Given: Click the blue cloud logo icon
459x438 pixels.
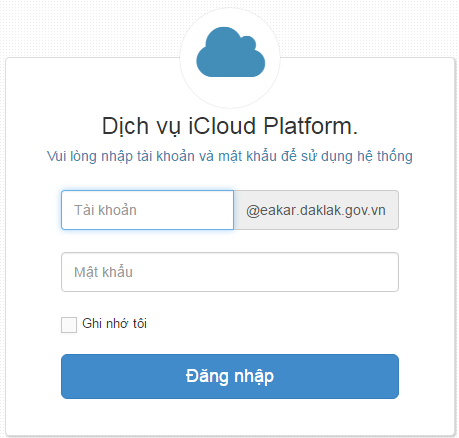Looking at the screenshot, I should tap(230, 52).
